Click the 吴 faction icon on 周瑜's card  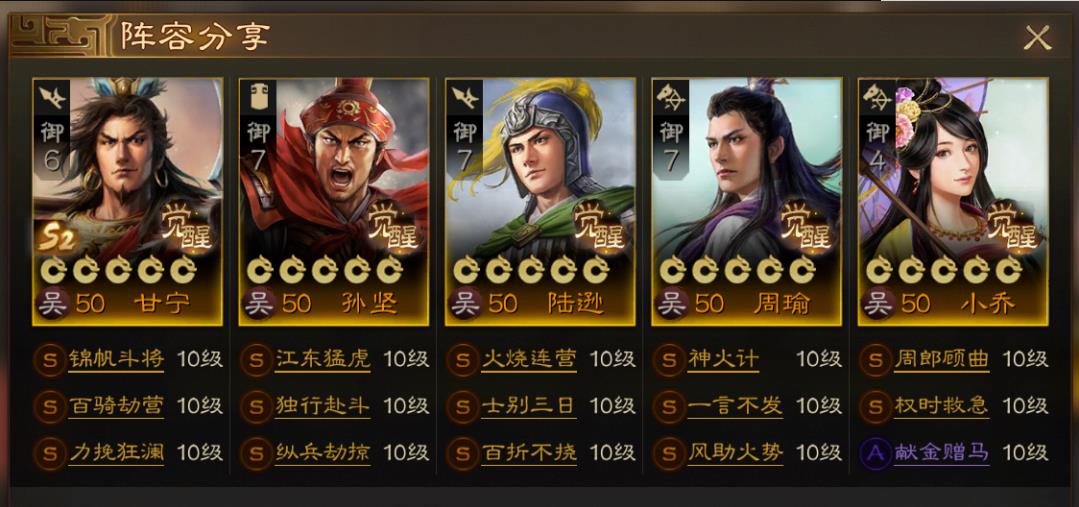pos(671,303)
